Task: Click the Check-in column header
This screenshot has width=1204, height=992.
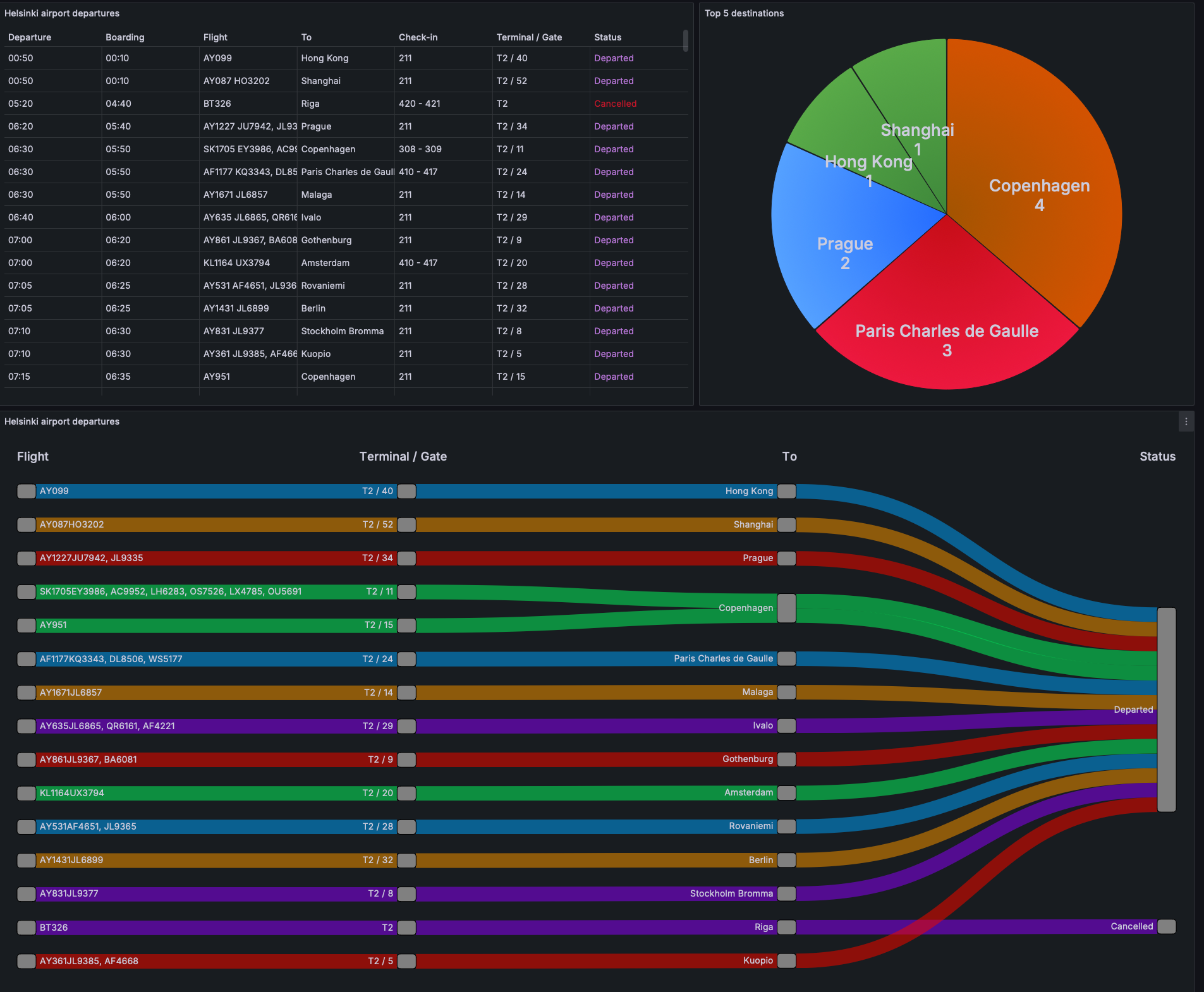Action: pos(418,37)
